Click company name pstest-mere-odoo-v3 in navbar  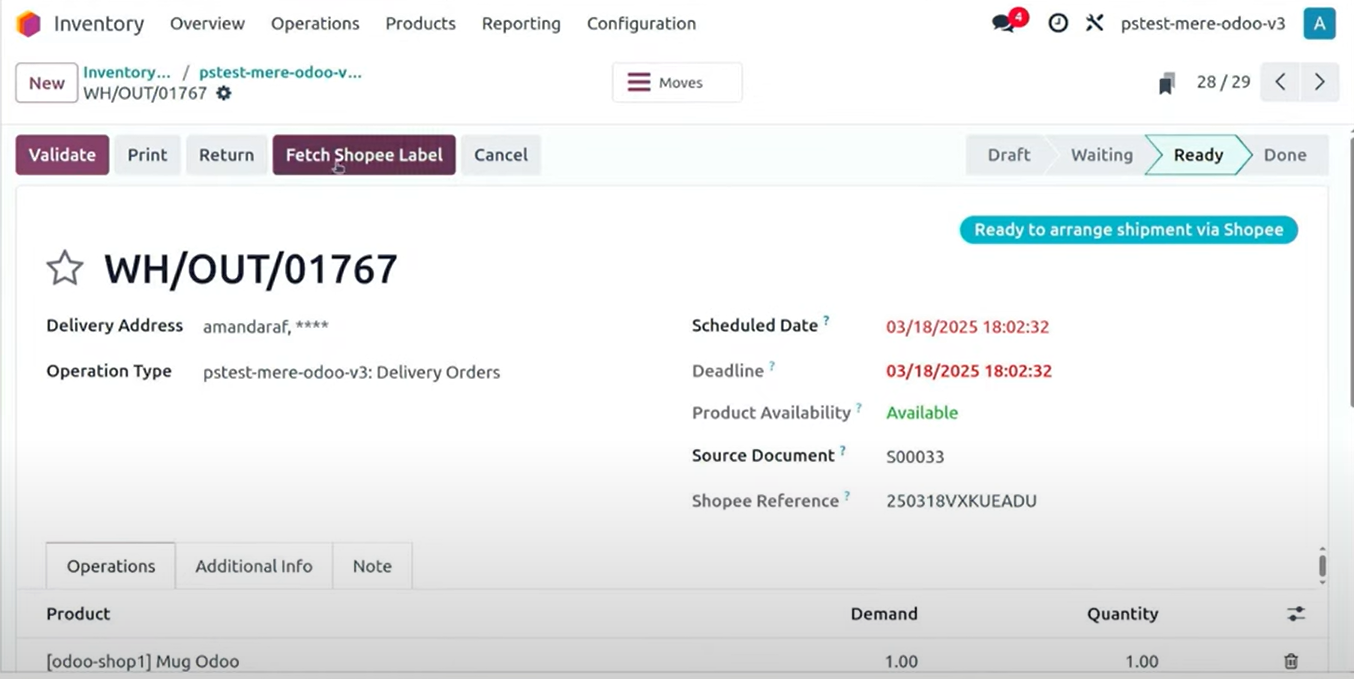pyautogui.click(x=1203, y=23)
